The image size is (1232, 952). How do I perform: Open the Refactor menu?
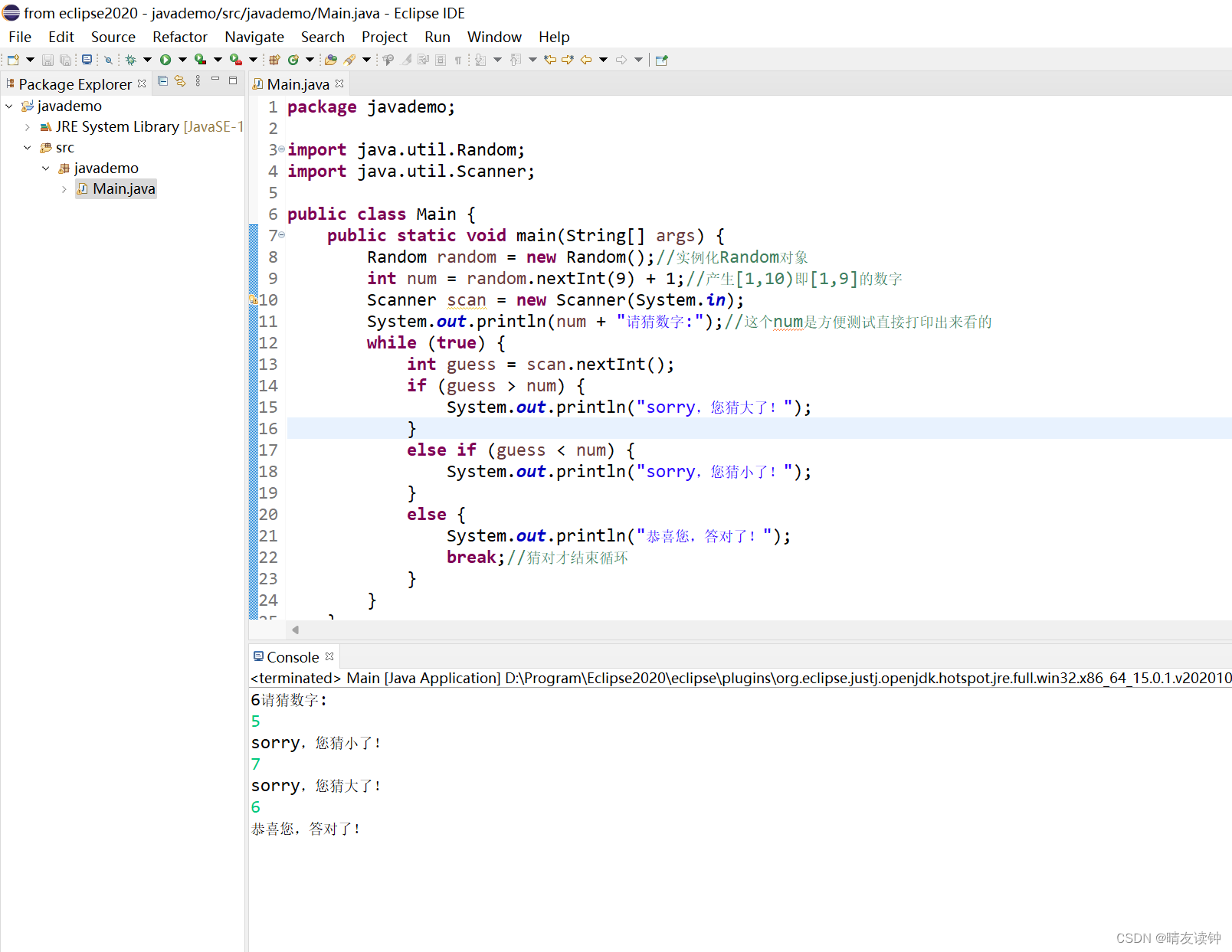point(180,37)
